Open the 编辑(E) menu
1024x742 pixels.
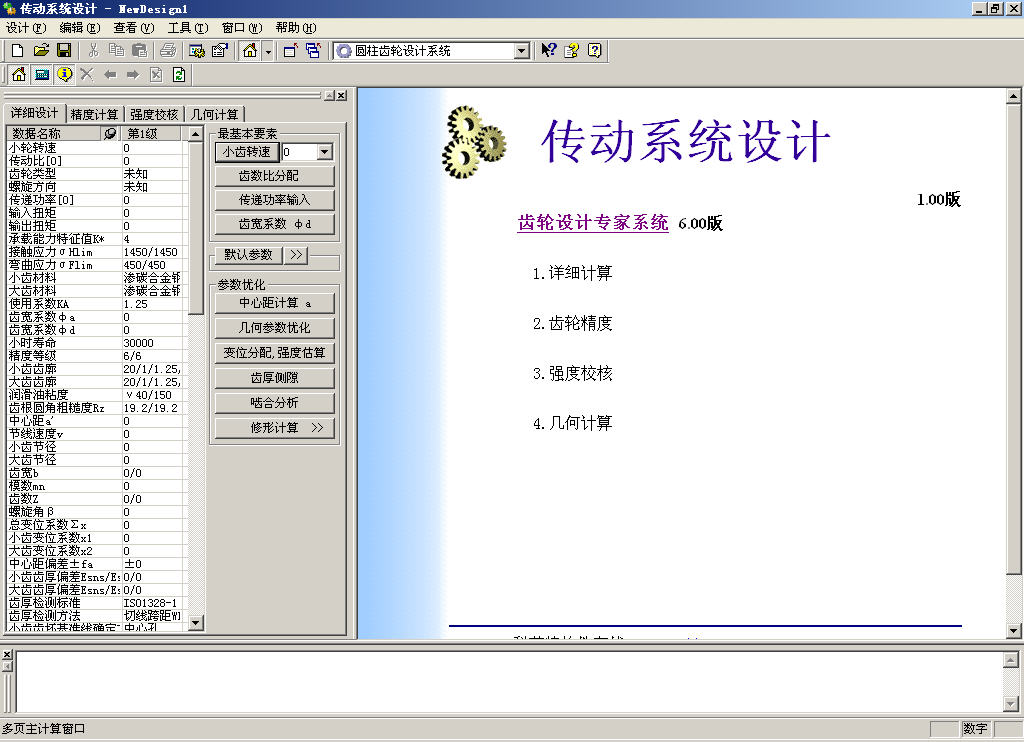tap(80, 27)
